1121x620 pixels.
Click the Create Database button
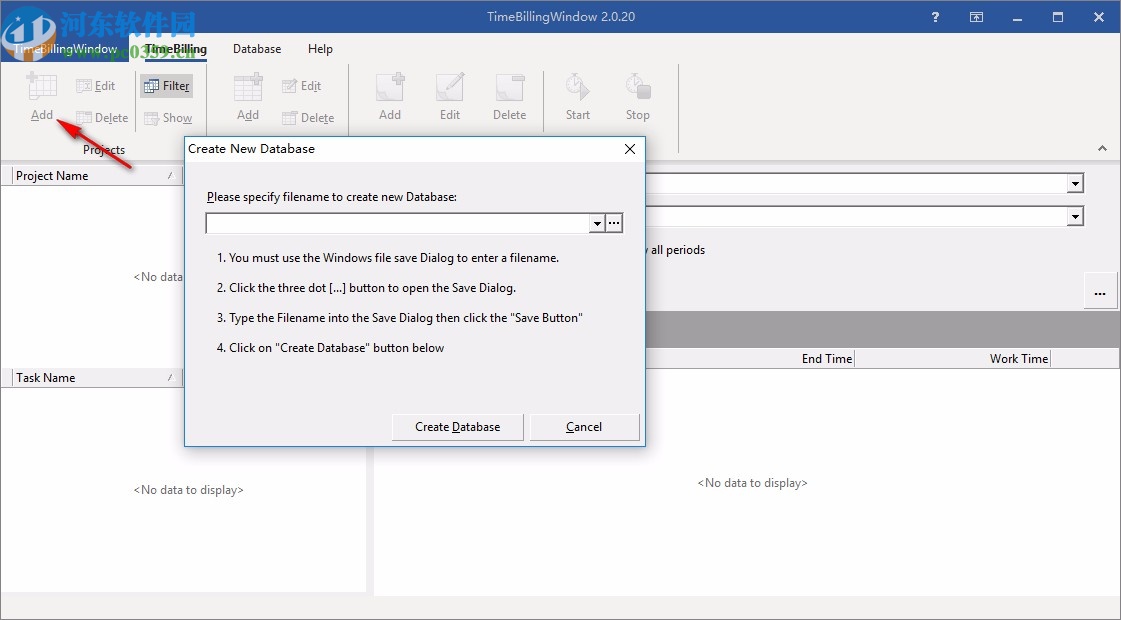[x=457, y=426]
